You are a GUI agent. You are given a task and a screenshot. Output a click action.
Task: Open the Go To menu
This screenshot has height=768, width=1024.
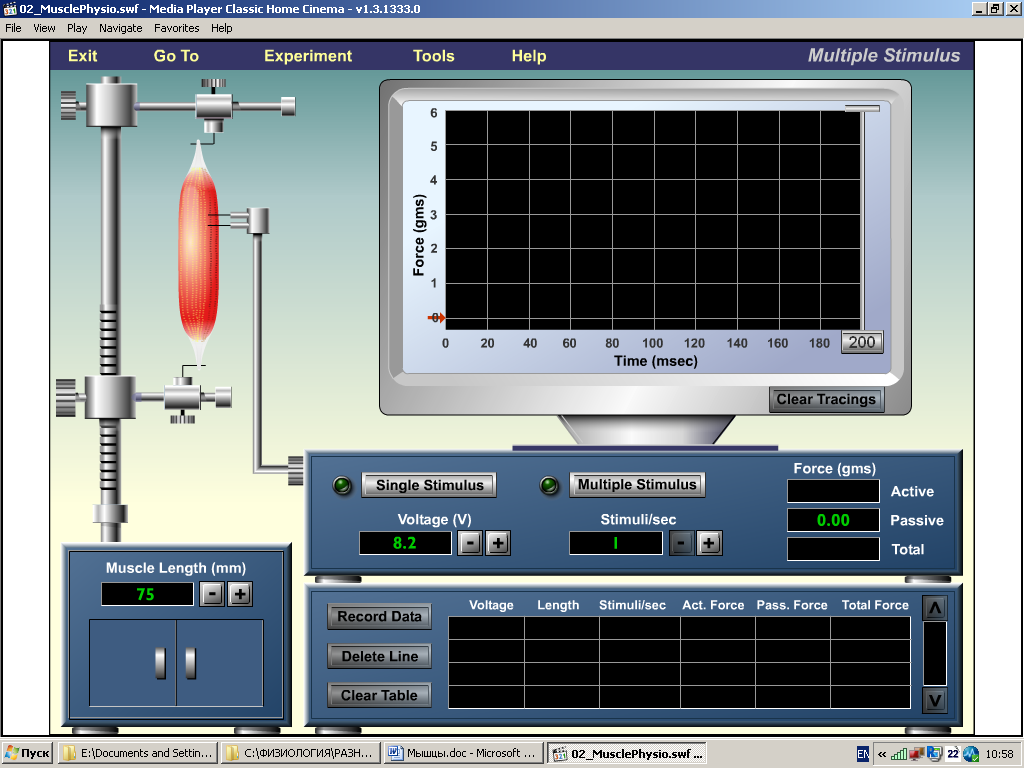176,56
